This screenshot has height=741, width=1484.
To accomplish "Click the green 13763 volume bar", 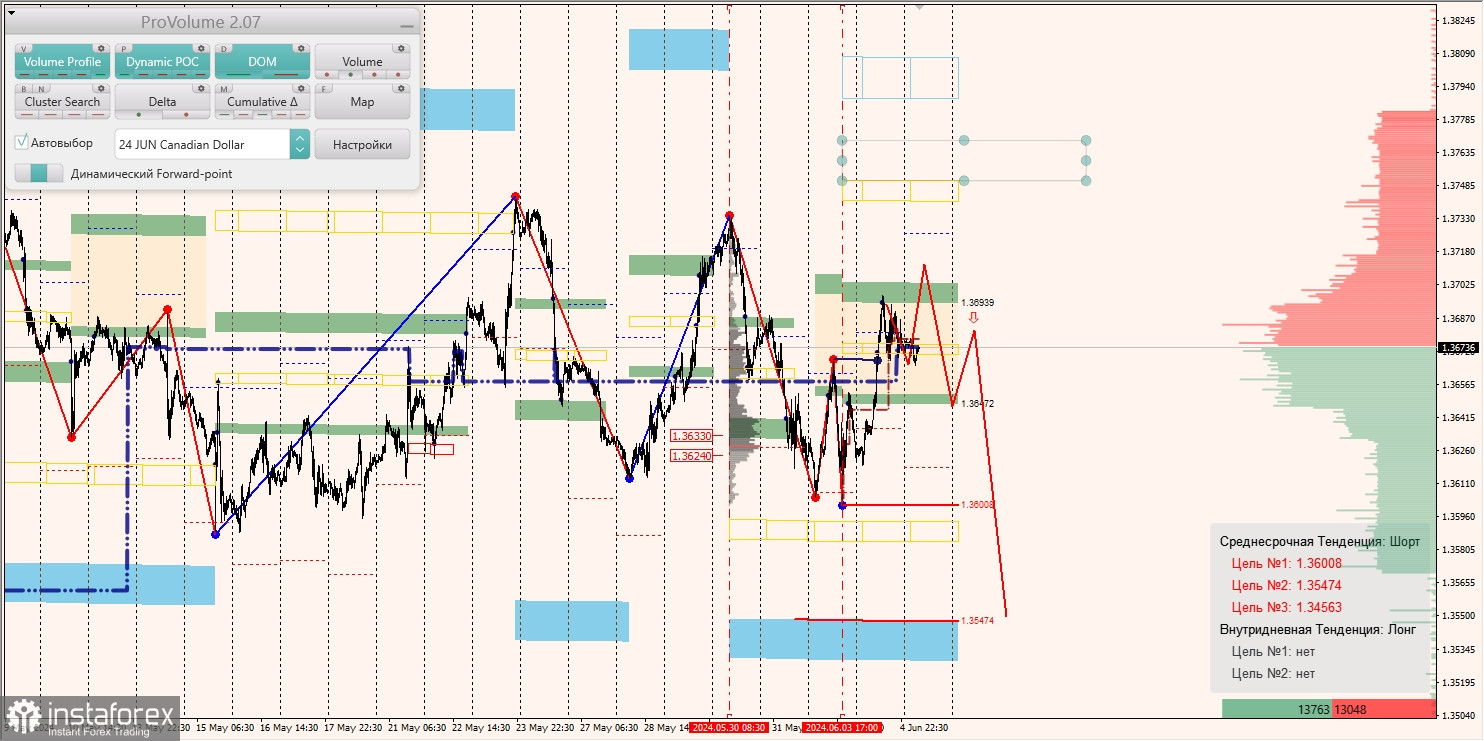I will point(1276,709).
